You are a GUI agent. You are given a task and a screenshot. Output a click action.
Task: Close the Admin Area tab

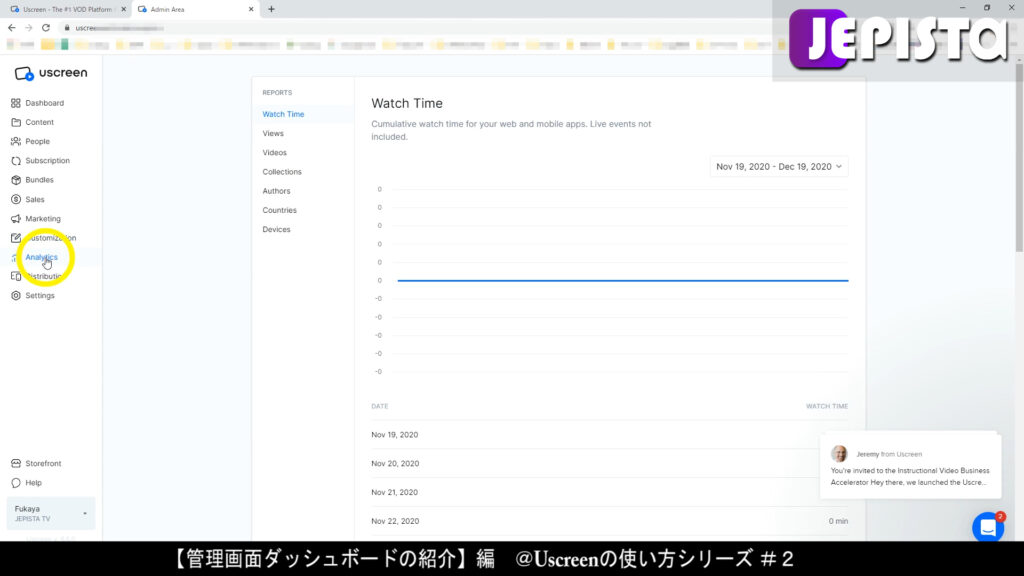point(251,9)
